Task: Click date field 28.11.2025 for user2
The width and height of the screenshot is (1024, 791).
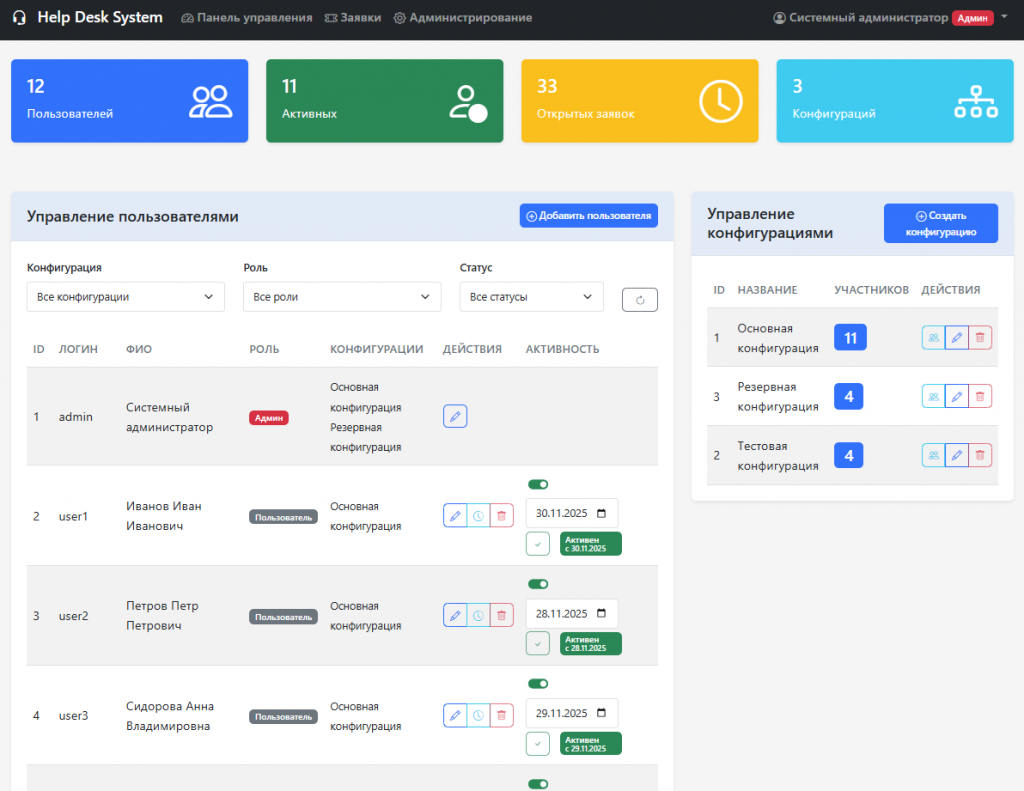Action: [x=571, y=613]
